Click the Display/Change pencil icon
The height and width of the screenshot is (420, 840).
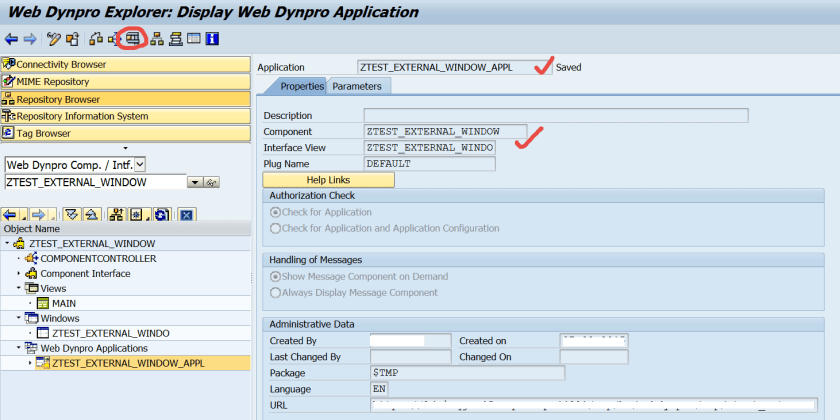(53, 39)
